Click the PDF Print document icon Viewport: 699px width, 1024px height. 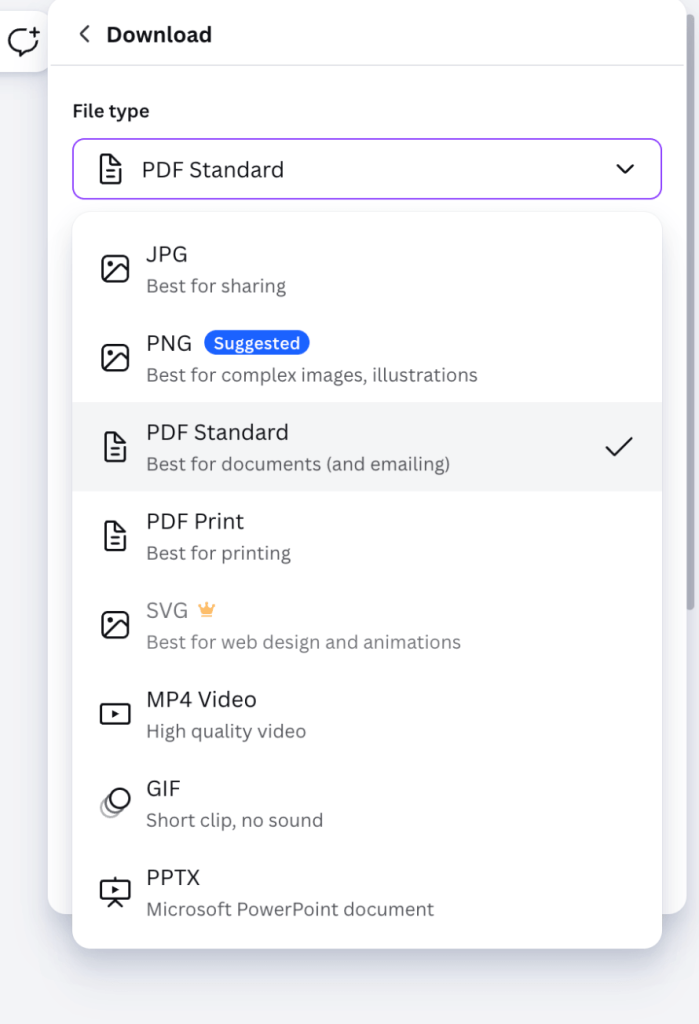click(x=115, y=534)
